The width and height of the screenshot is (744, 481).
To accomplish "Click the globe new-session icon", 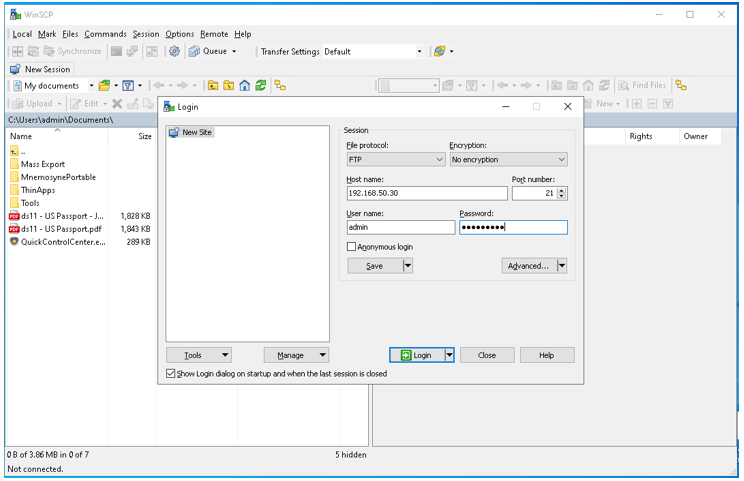I will coord(439,51).
